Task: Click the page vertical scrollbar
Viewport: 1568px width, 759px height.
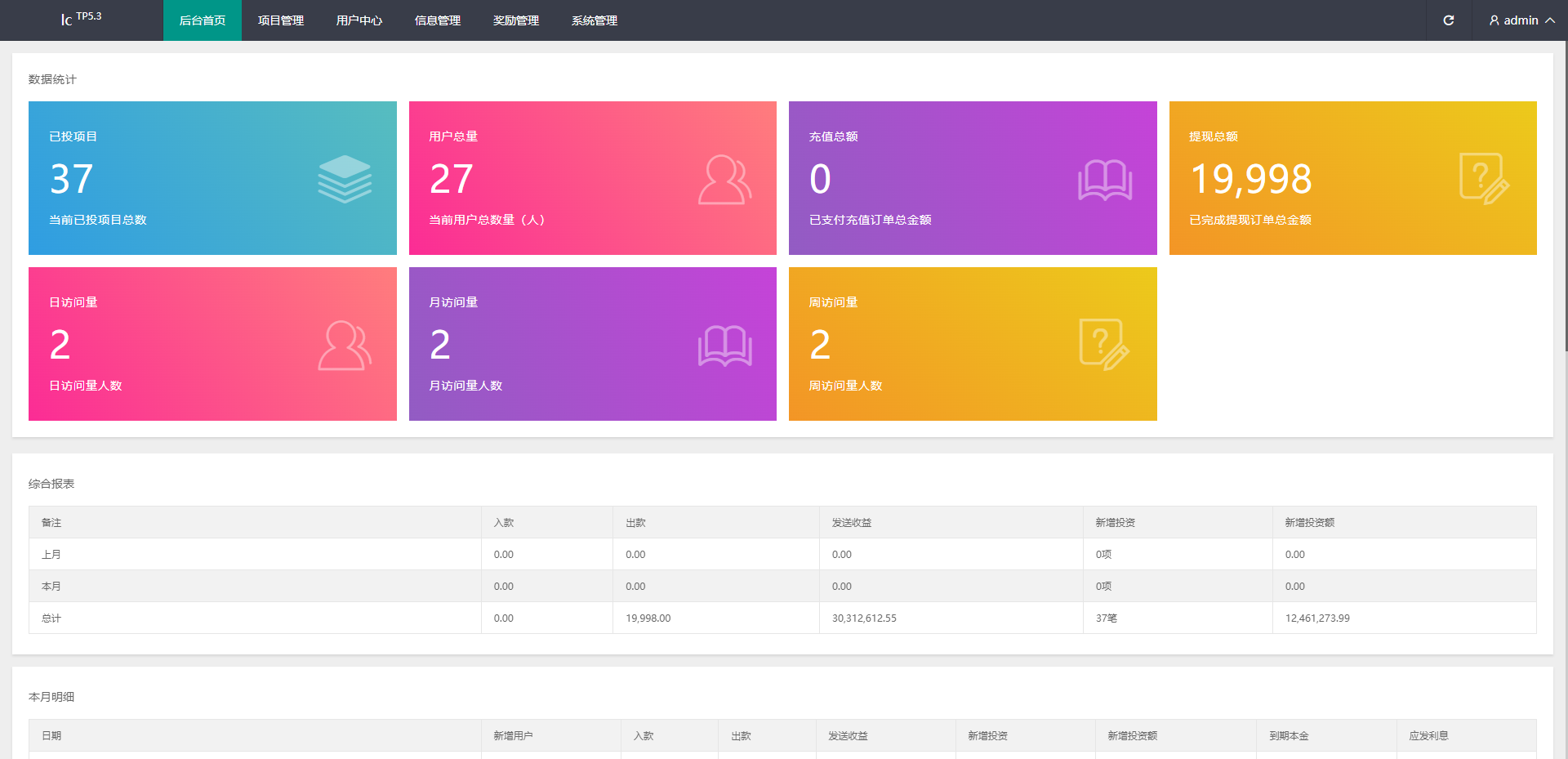Action: (x=1565, y=196)
